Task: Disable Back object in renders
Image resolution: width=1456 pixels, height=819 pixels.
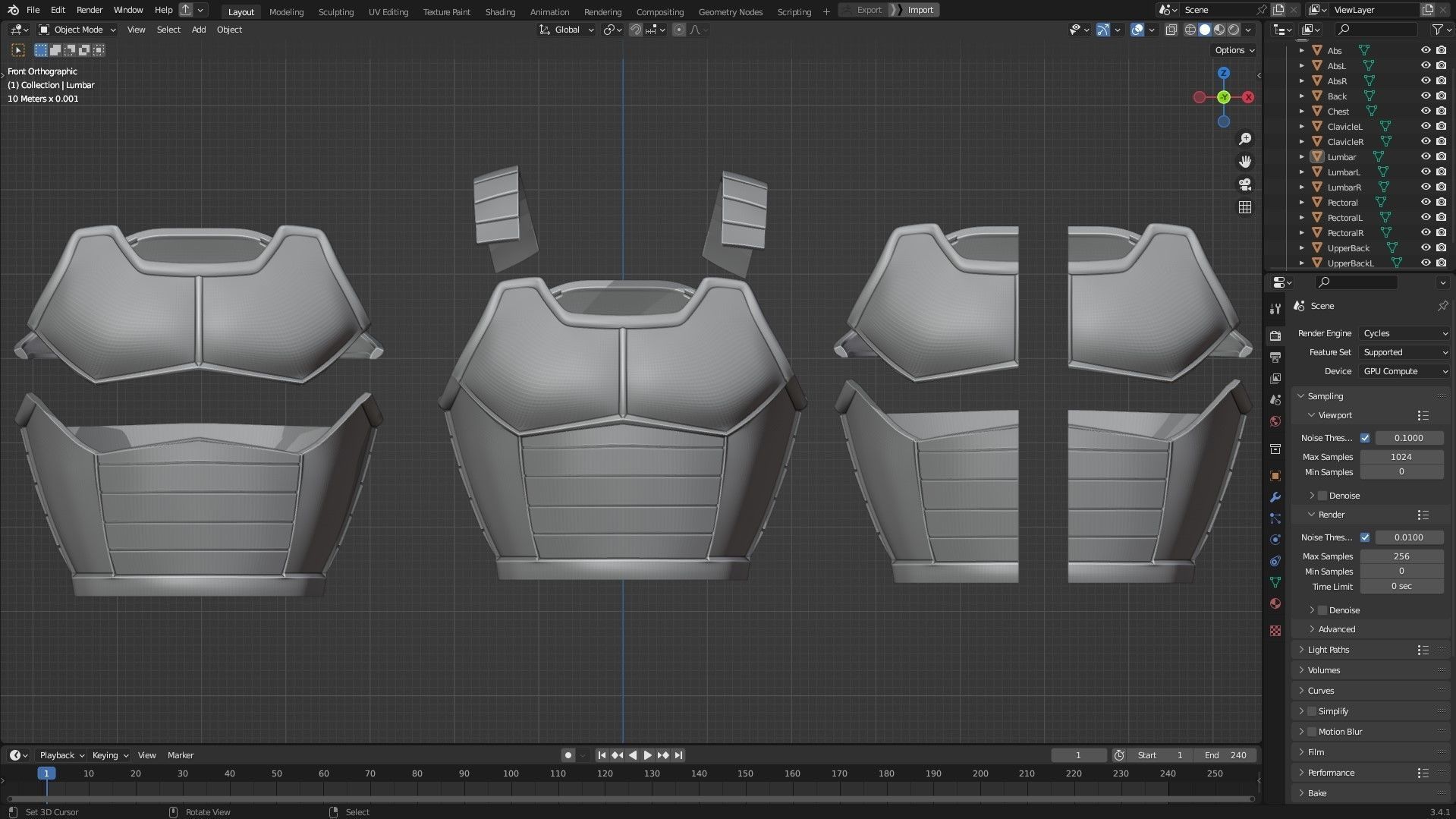Action: [1442, 96]
